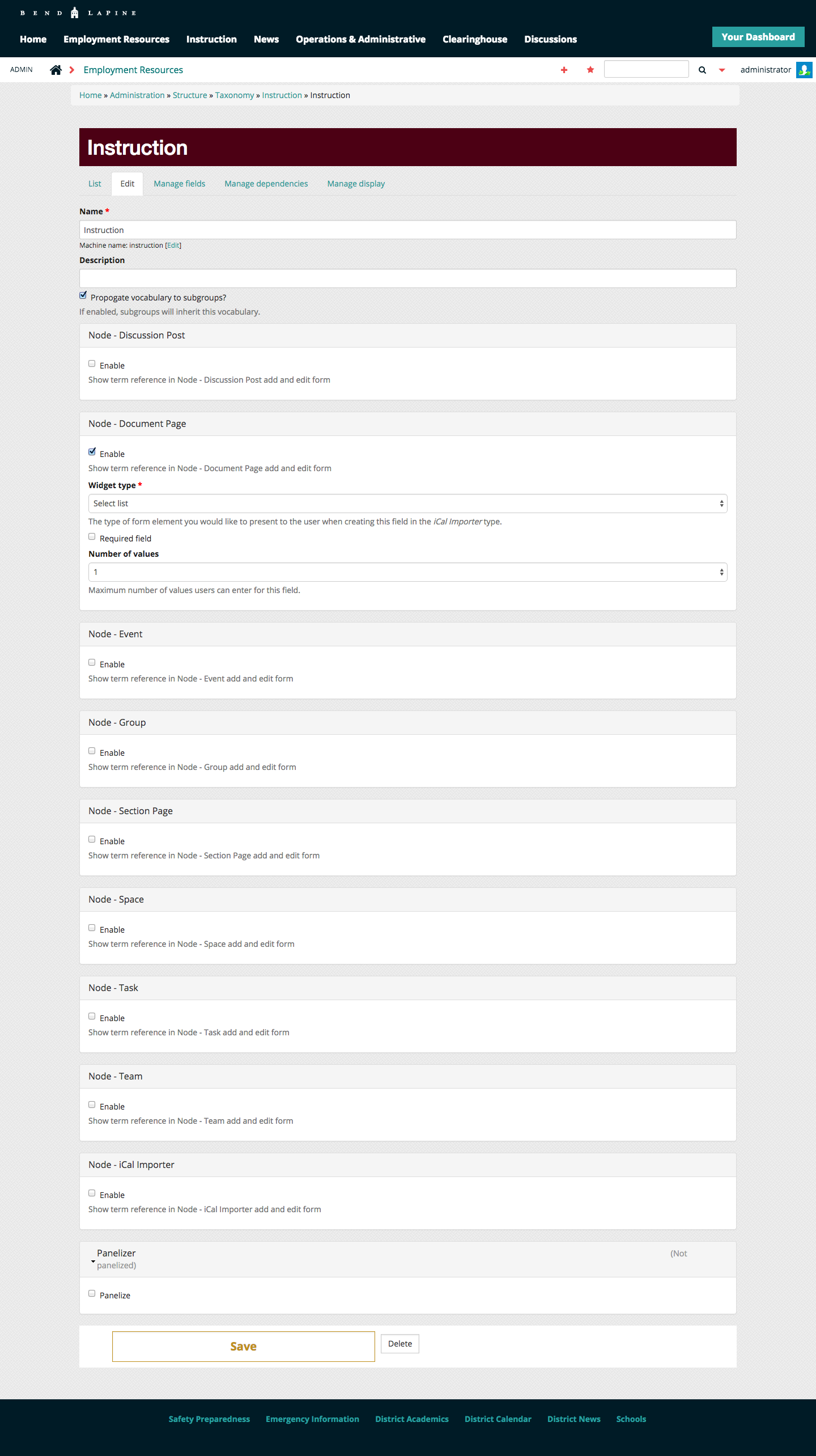Click the Bend Lapine logo
Image resolution: width=816 pixels, height=1456 pixels.
coord(76,12)
